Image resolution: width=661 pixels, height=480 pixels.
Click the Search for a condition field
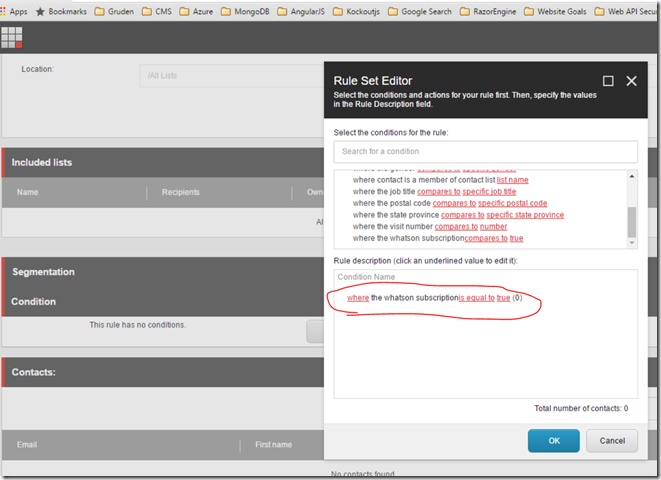pos(485,151)
